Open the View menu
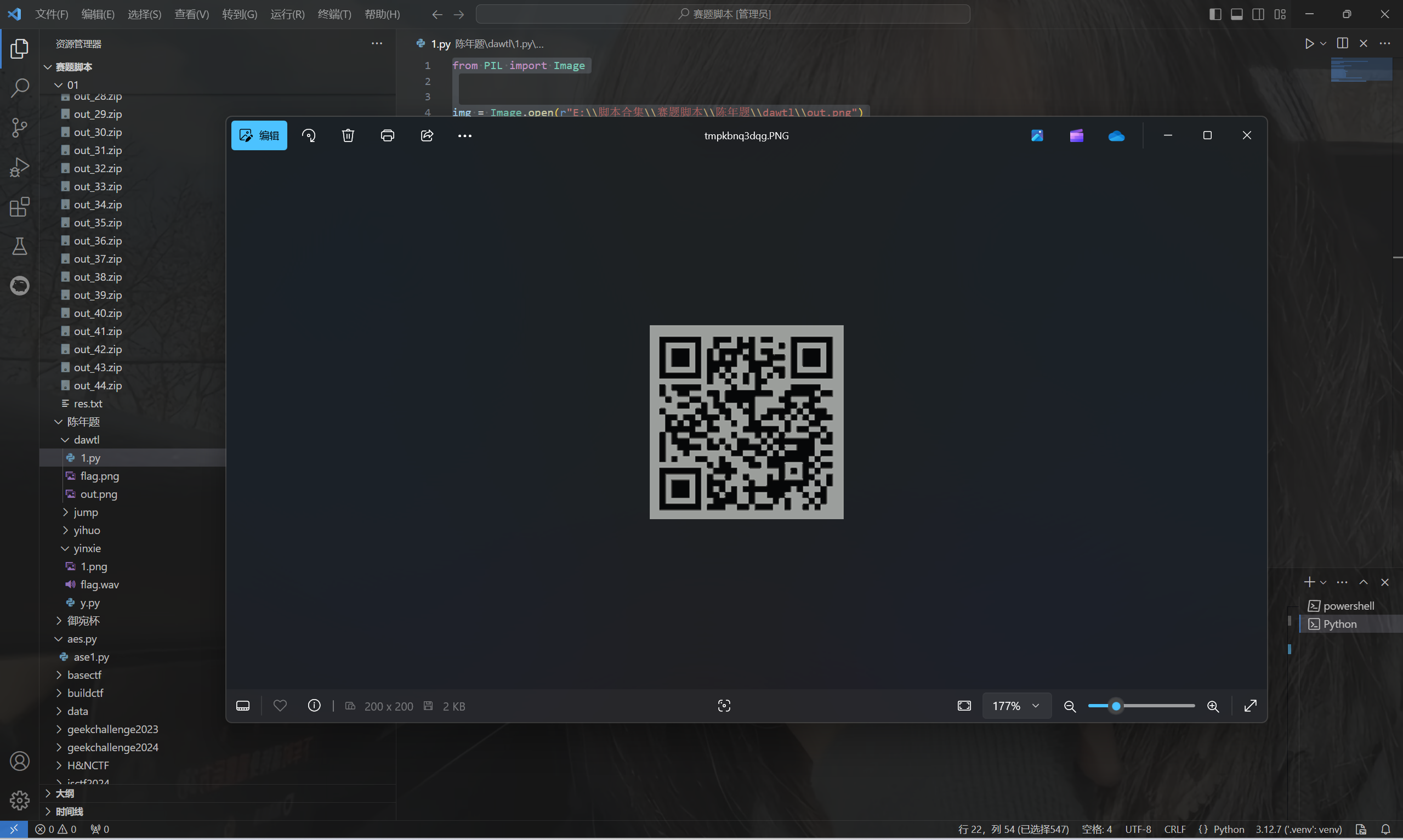 click(192, 14)
